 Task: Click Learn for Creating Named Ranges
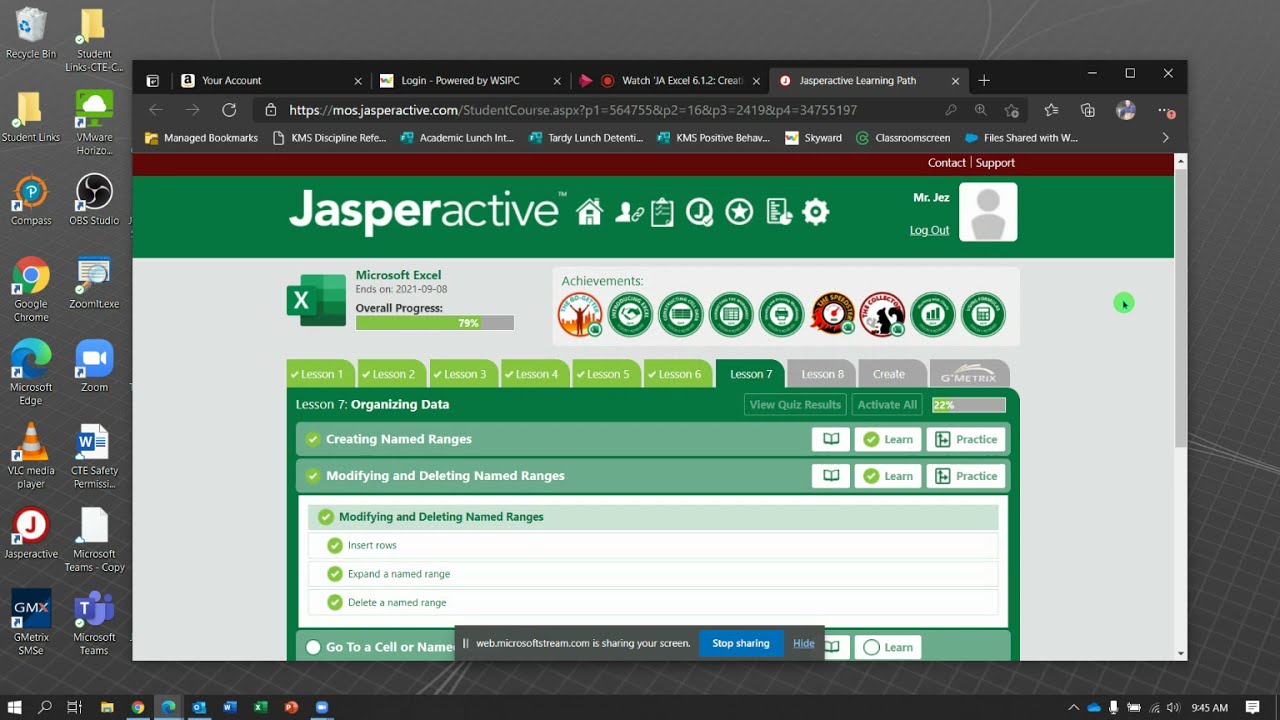click(888, 439)
